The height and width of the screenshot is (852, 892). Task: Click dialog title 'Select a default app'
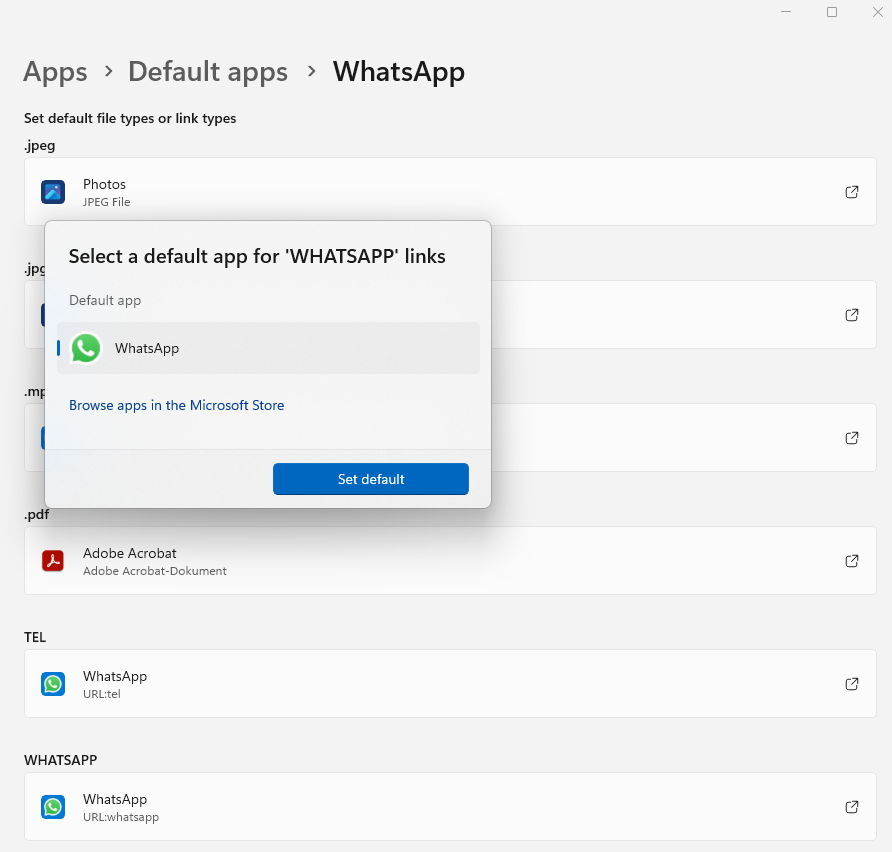pos(257,256)
